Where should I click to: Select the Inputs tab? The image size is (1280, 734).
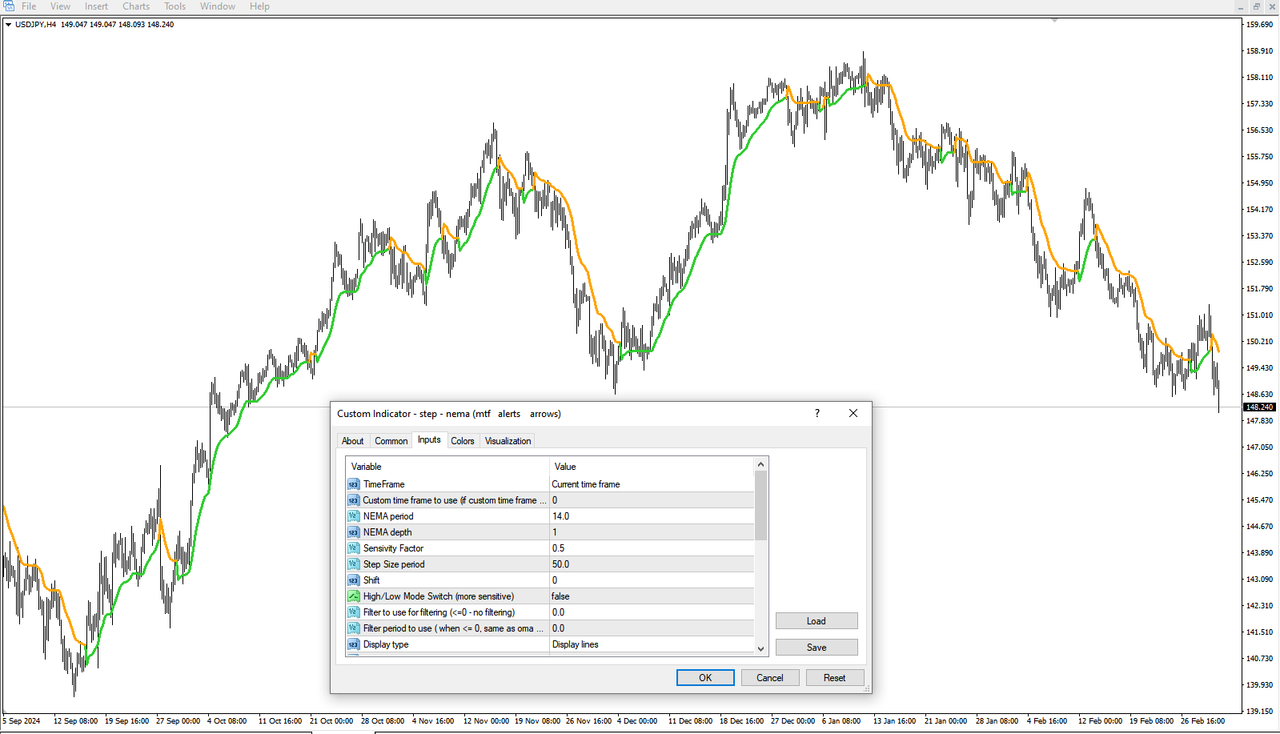click(429, 440)
